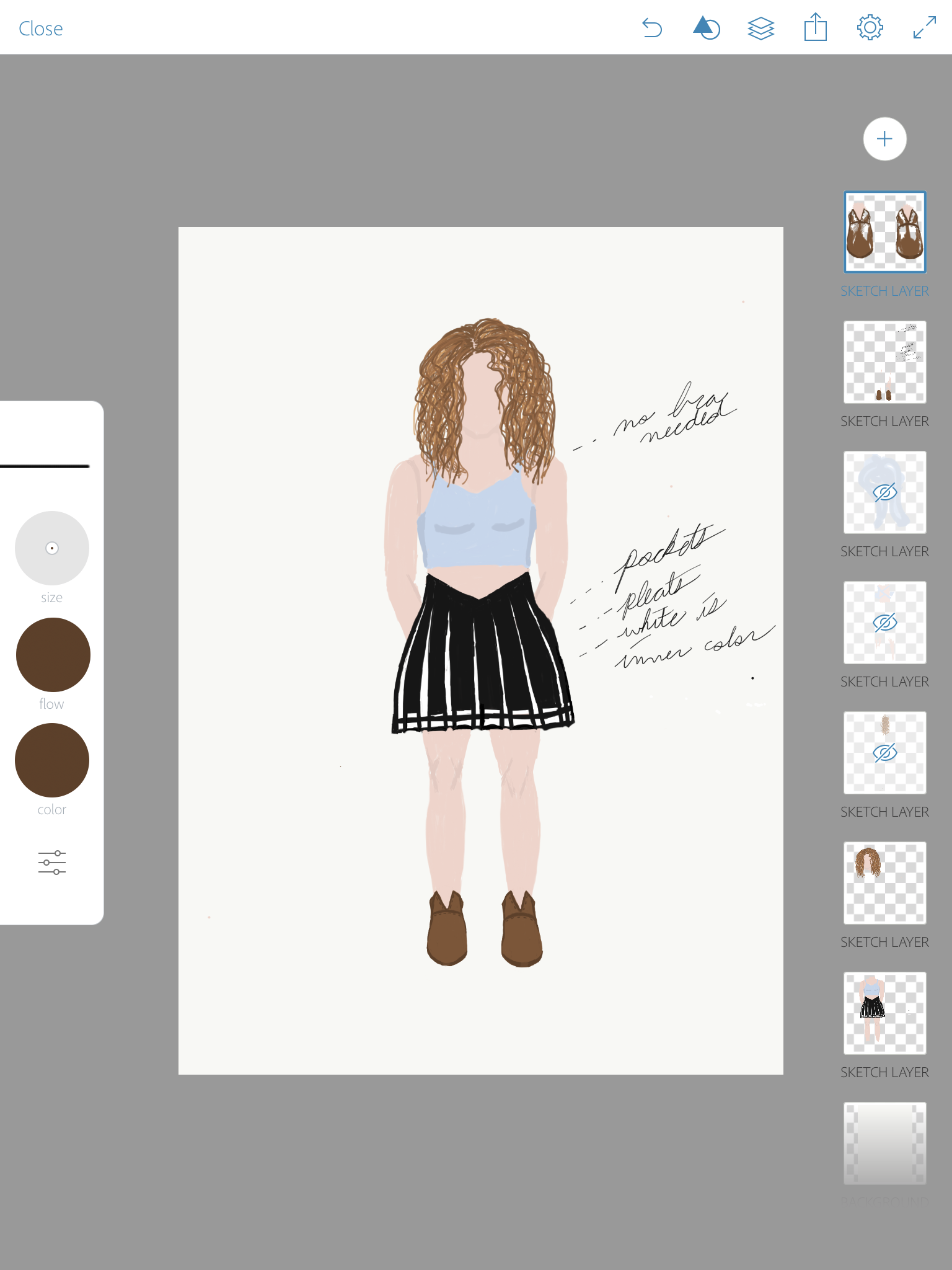Select the shoes sketch layer thumbnail
This screenshot has height=1270, width=952.
(884, 232)
